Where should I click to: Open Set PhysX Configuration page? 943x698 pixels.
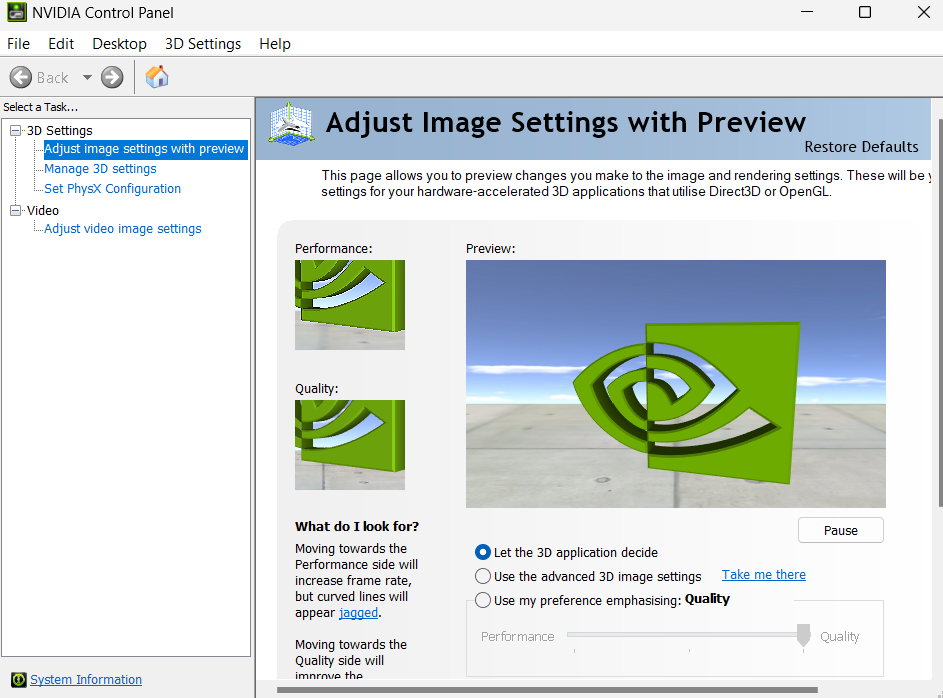click(112, 189)
